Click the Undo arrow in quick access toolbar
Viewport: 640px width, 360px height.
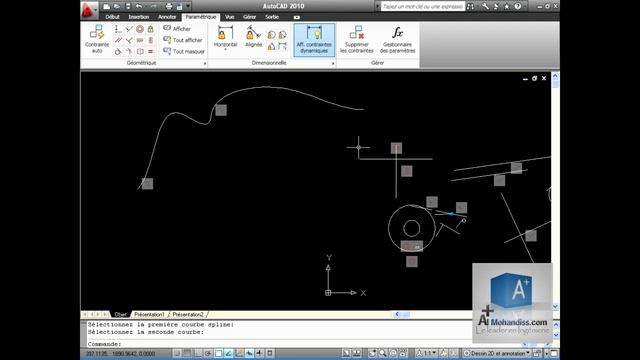[x=139, y=6]
